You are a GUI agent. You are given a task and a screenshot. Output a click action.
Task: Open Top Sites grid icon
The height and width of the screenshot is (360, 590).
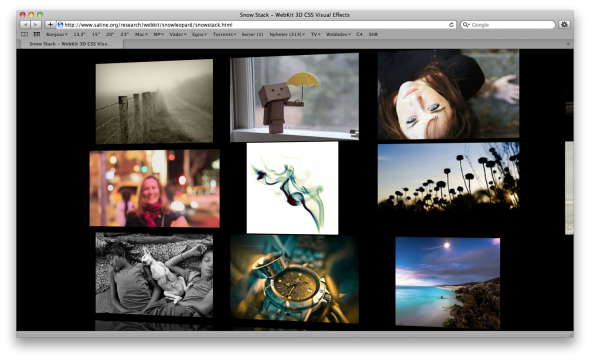[x=37, y=34]
